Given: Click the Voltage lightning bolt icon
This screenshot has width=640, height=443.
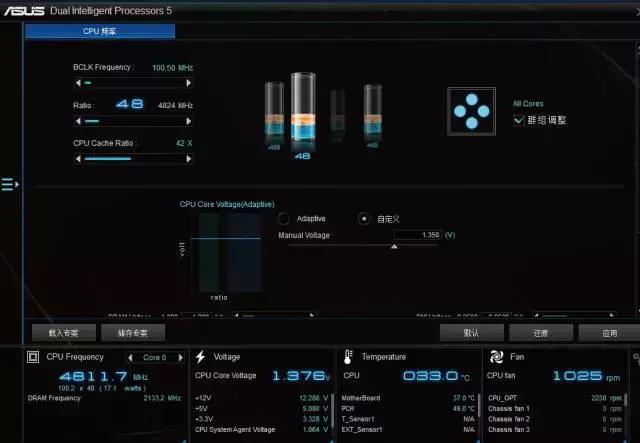Looking at the screenshot, I should [201, 356].
